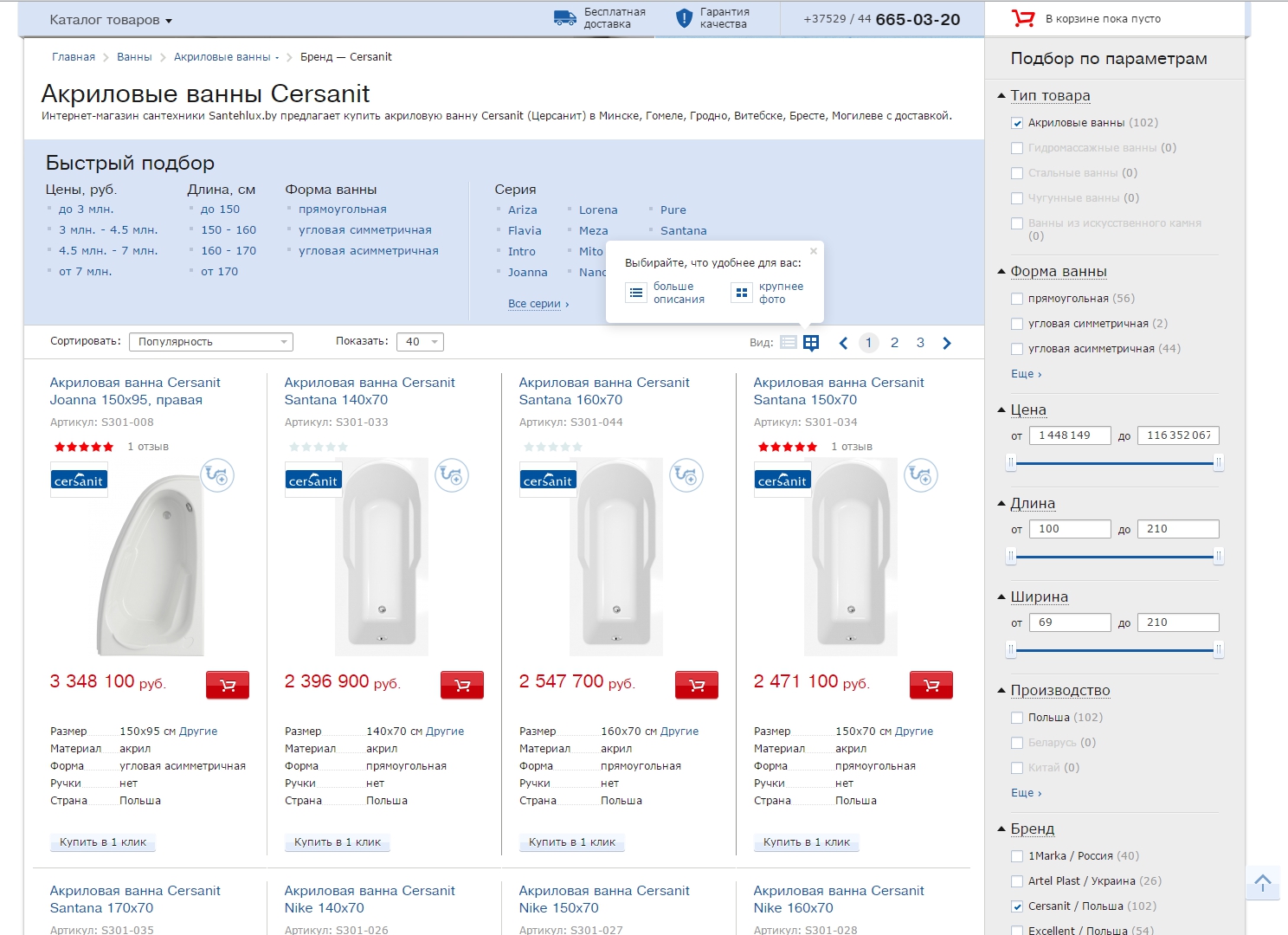This screenshot has height=935, width=1288.
Task: Open 'Все серии' link
Action: coord(538,304)
